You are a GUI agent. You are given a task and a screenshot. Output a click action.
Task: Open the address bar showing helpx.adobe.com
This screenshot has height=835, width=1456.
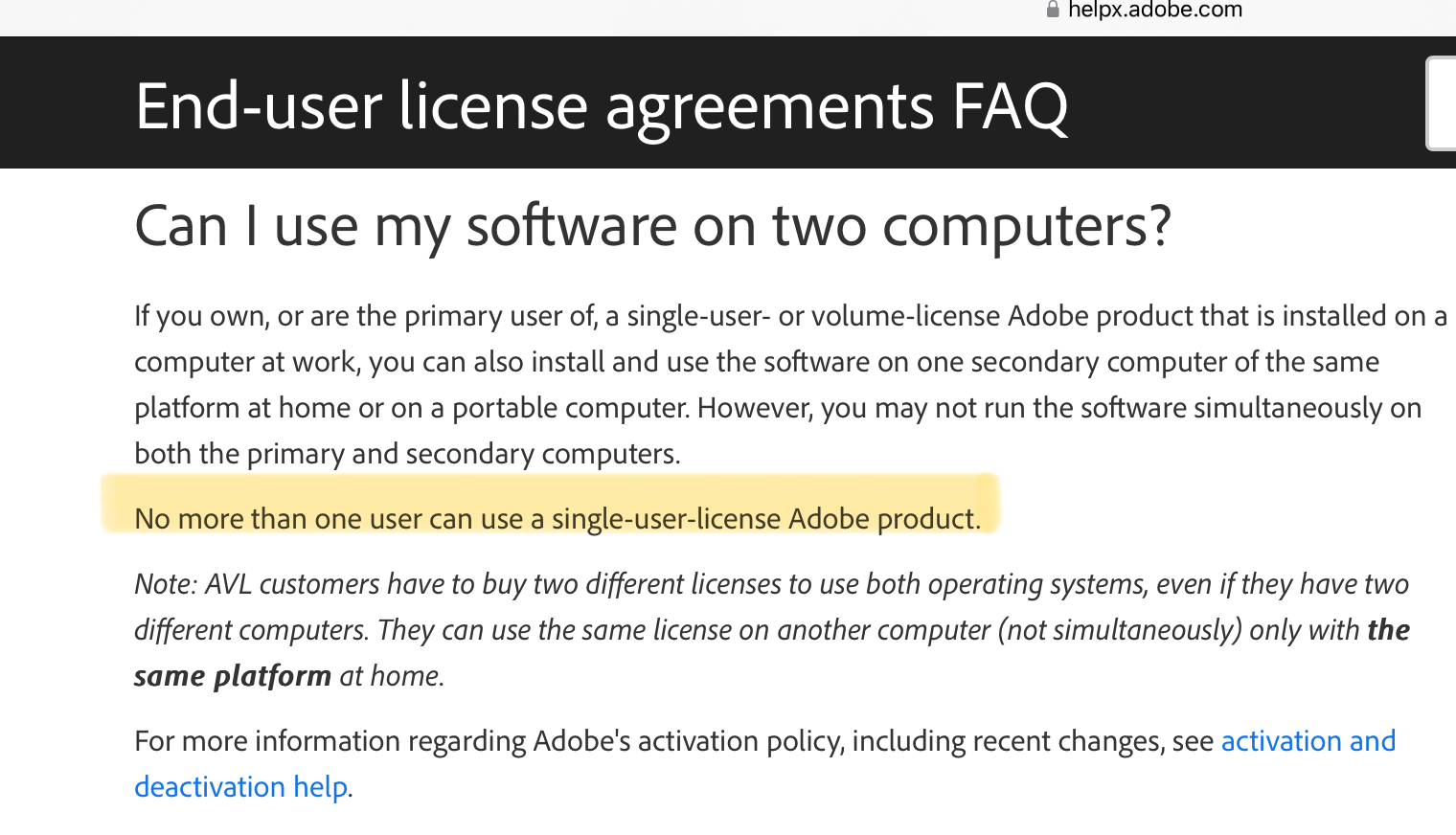pos(1154,10)
